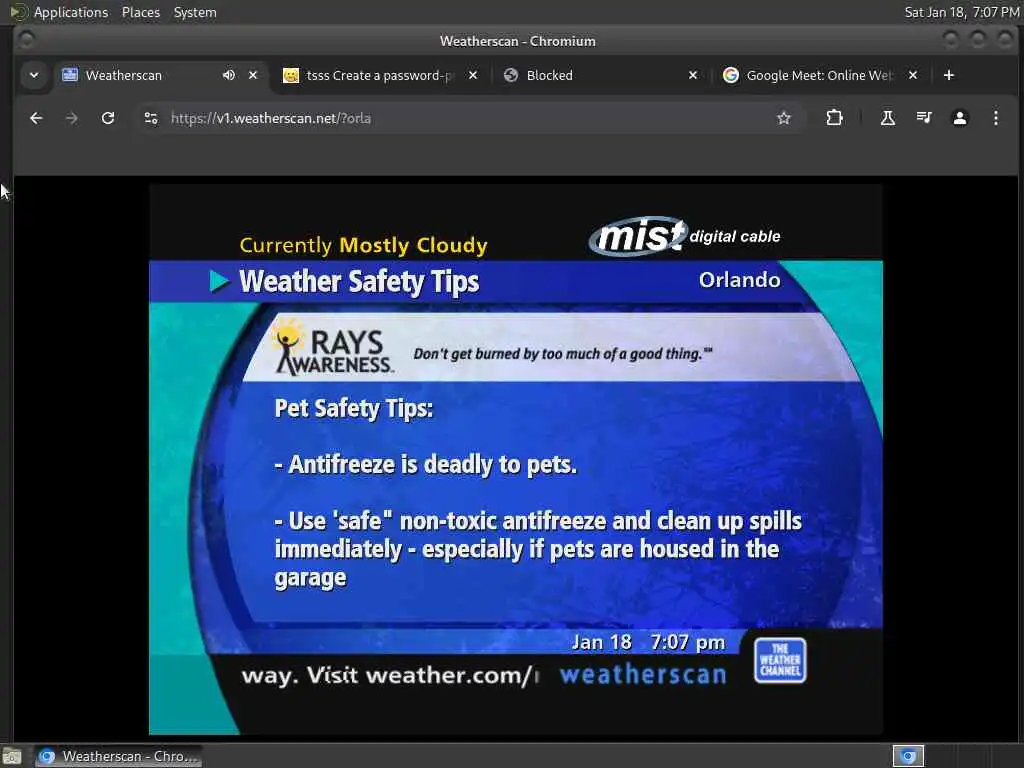Click the v1.weatherscan.net address field
The width and height of the screenshot is (1024, 768).
coord(468,118)
